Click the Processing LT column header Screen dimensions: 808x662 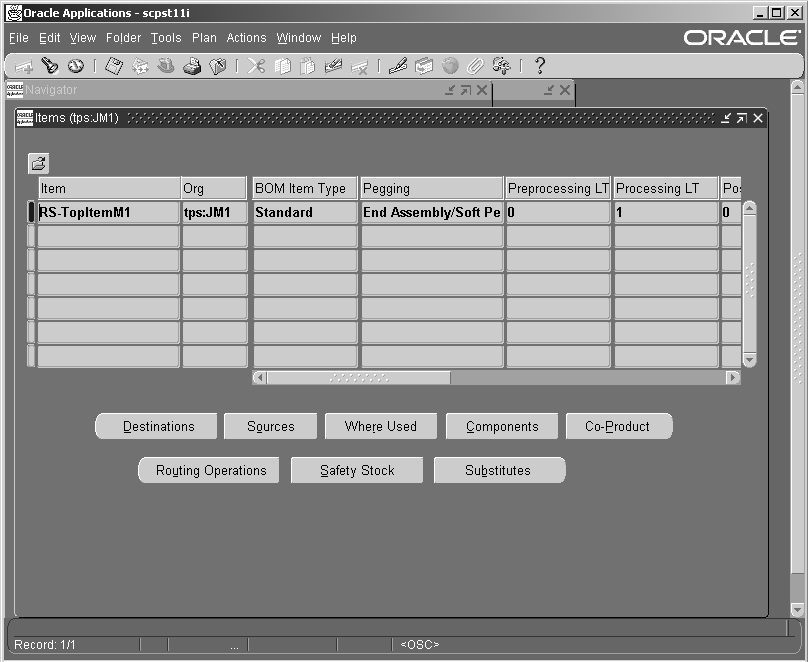click(x=666, y=188)
